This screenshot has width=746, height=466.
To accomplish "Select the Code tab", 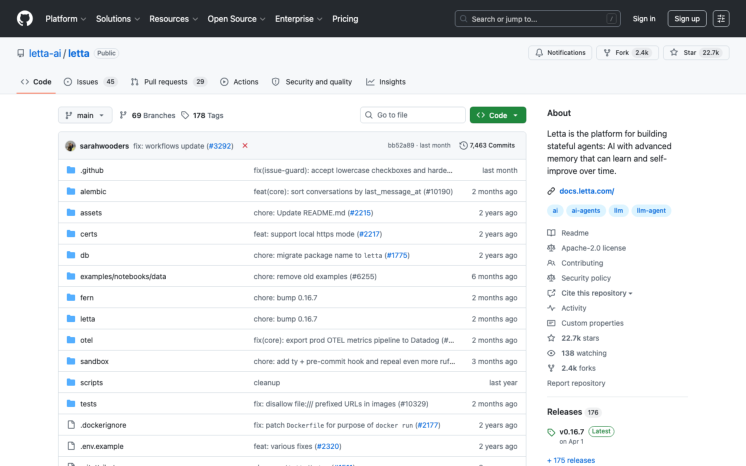I will pos(36,82).
